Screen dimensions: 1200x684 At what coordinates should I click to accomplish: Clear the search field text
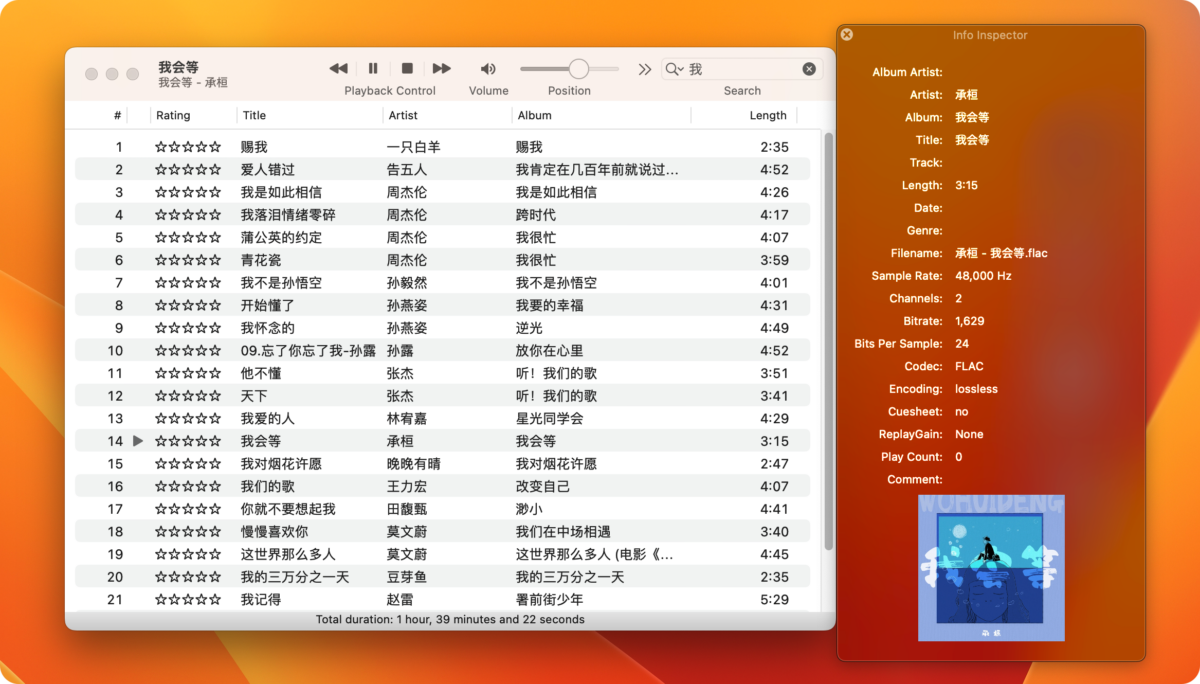click(809, 69)
